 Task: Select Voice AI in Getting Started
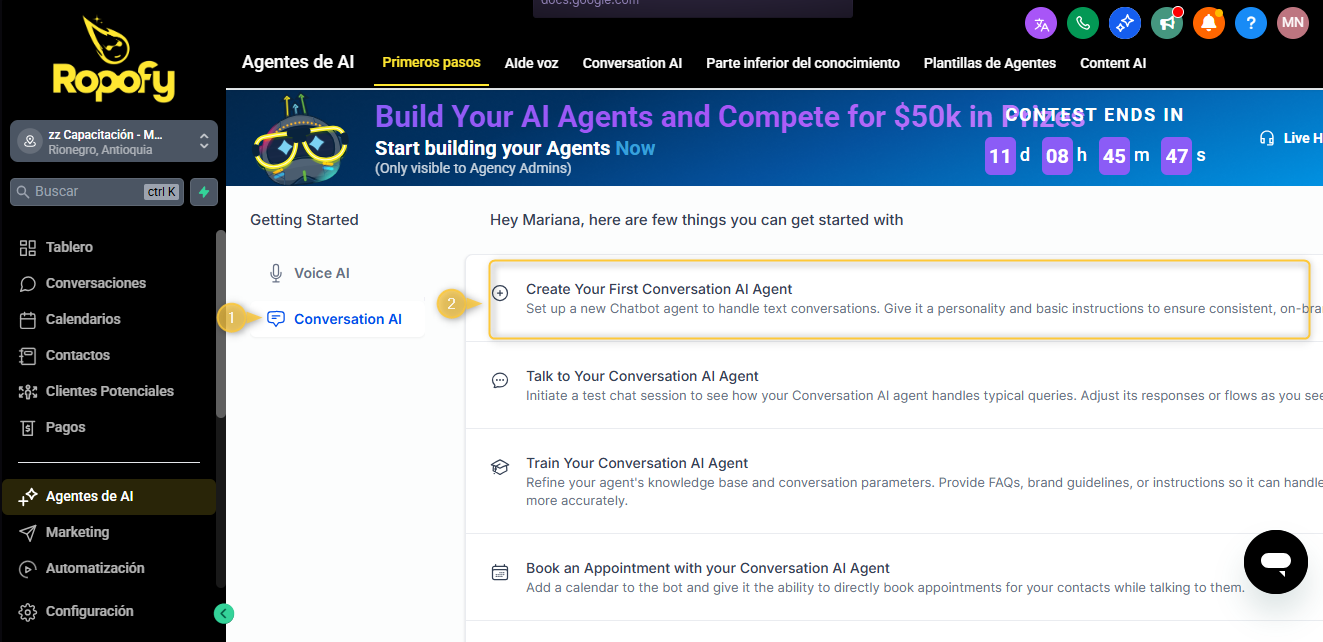coord(321,273)
